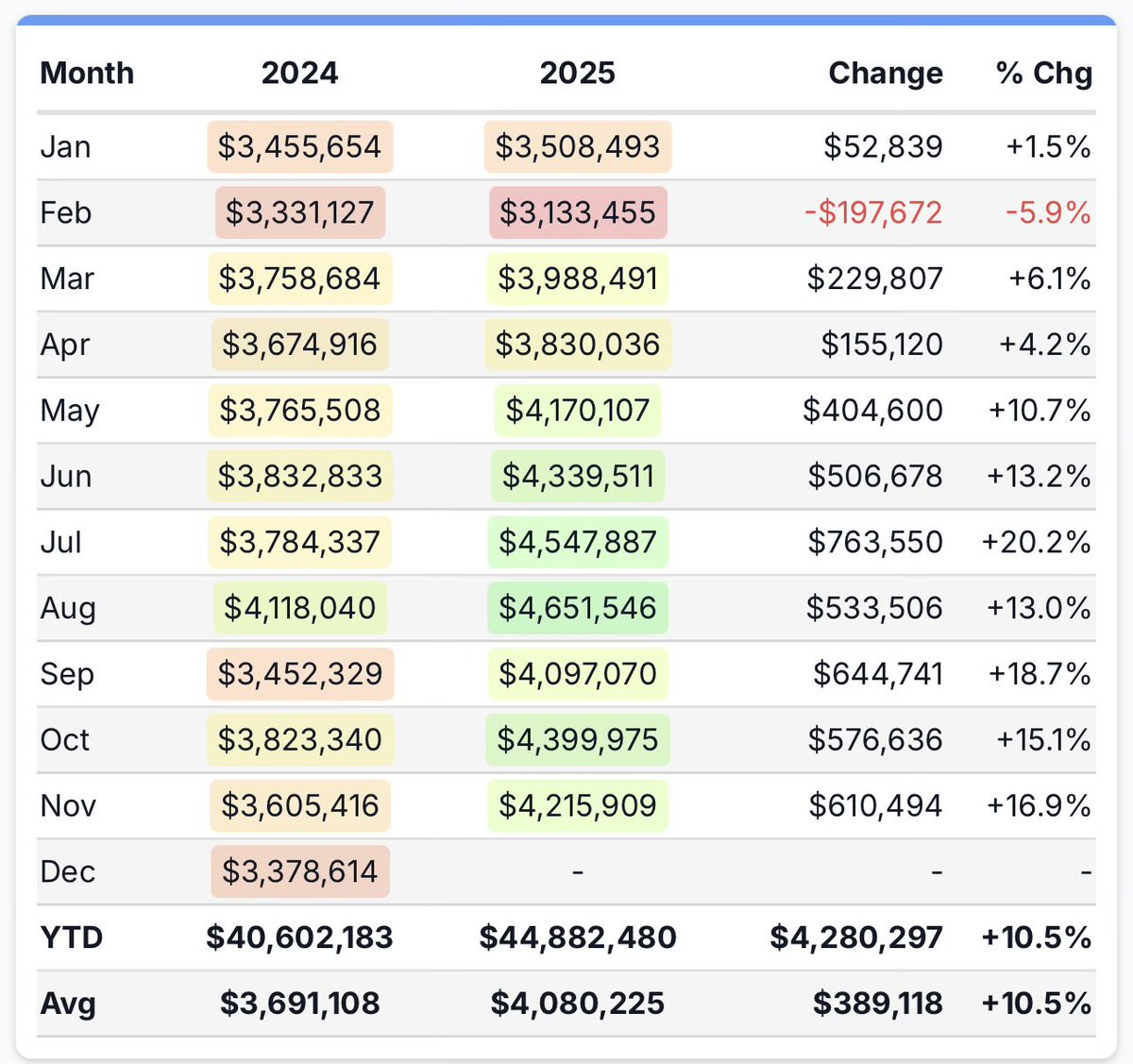The image size is (1133, 1064).
Task: Sort by the 2024 column header
Action: (x=299, y=73)
